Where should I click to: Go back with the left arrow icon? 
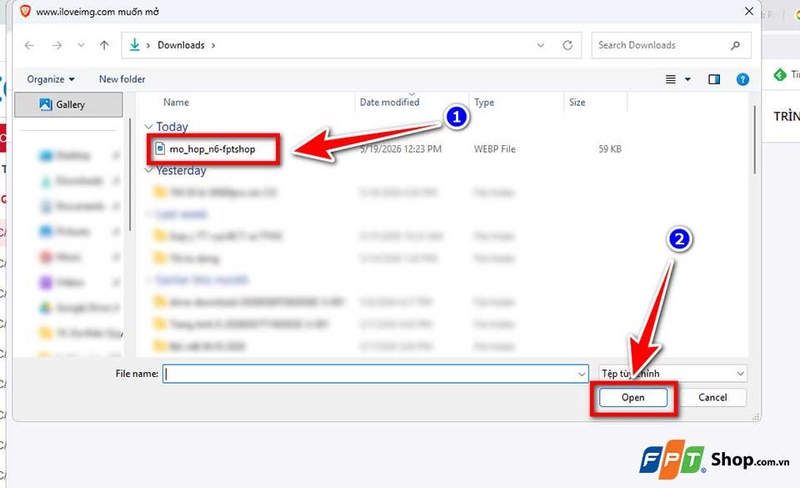pos(30,45)
